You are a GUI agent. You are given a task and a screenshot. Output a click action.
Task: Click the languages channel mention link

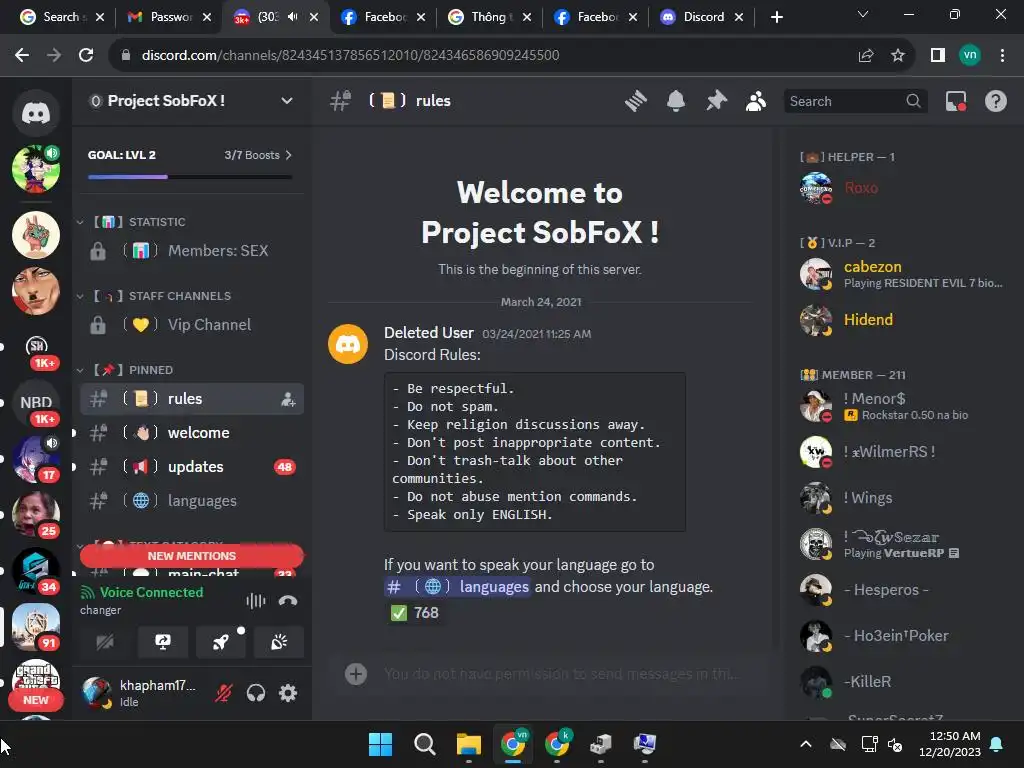tap(456, 586)
